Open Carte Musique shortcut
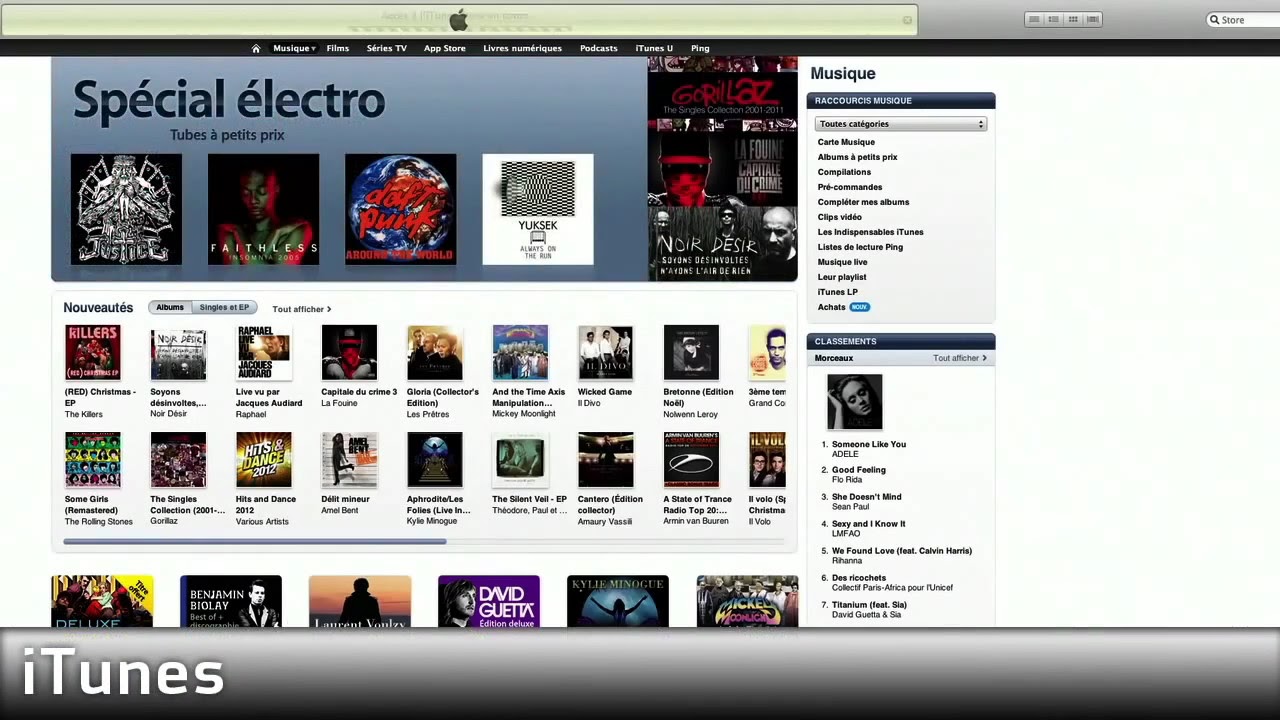Screen dimensions: 1280x720 coord(846,142)
